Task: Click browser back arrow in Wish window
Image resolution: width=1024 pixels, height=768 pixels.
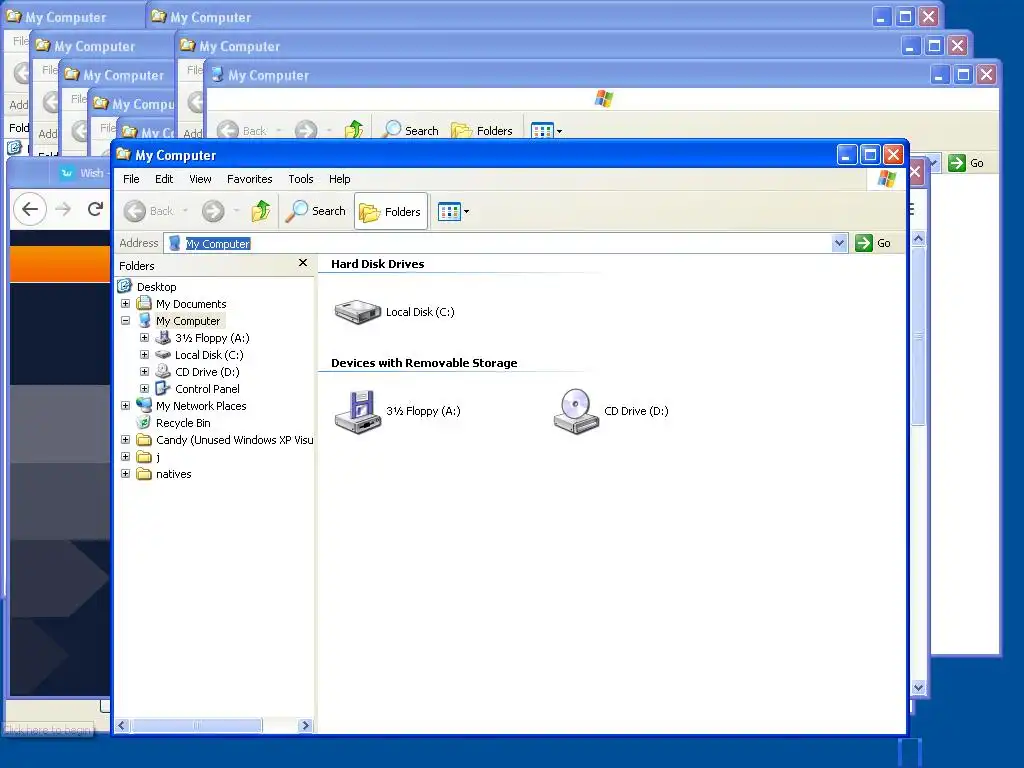Action: tap(29, 209)
